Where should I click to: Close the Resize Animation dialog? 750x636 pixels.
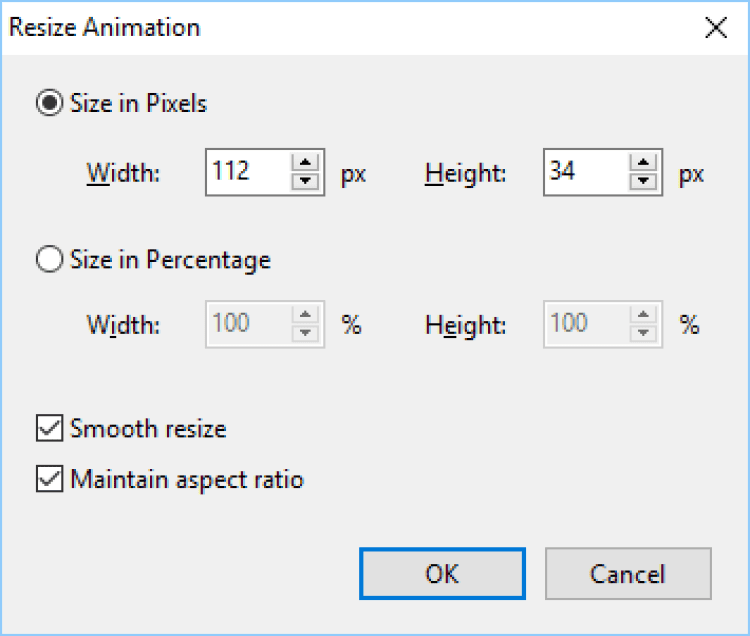coord(715,27)
